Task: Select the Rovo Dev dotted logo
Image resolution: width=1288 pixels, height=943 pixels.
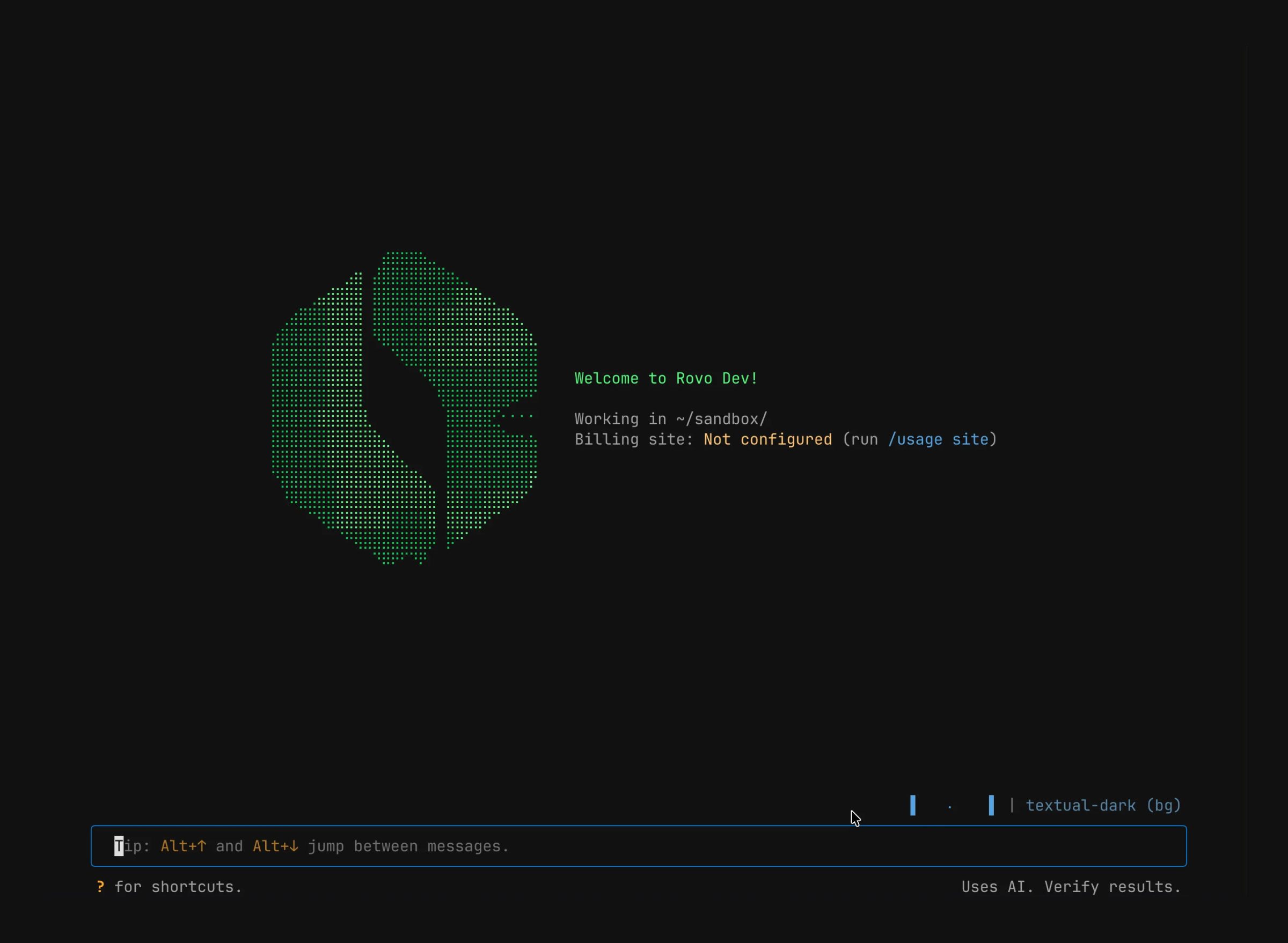Action: pos(405,408)
